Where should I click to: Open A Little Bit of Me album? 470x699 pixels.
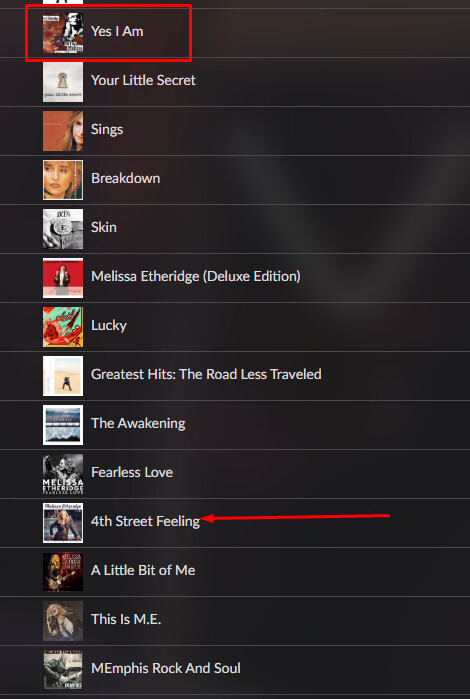click(x=143, y=570)
